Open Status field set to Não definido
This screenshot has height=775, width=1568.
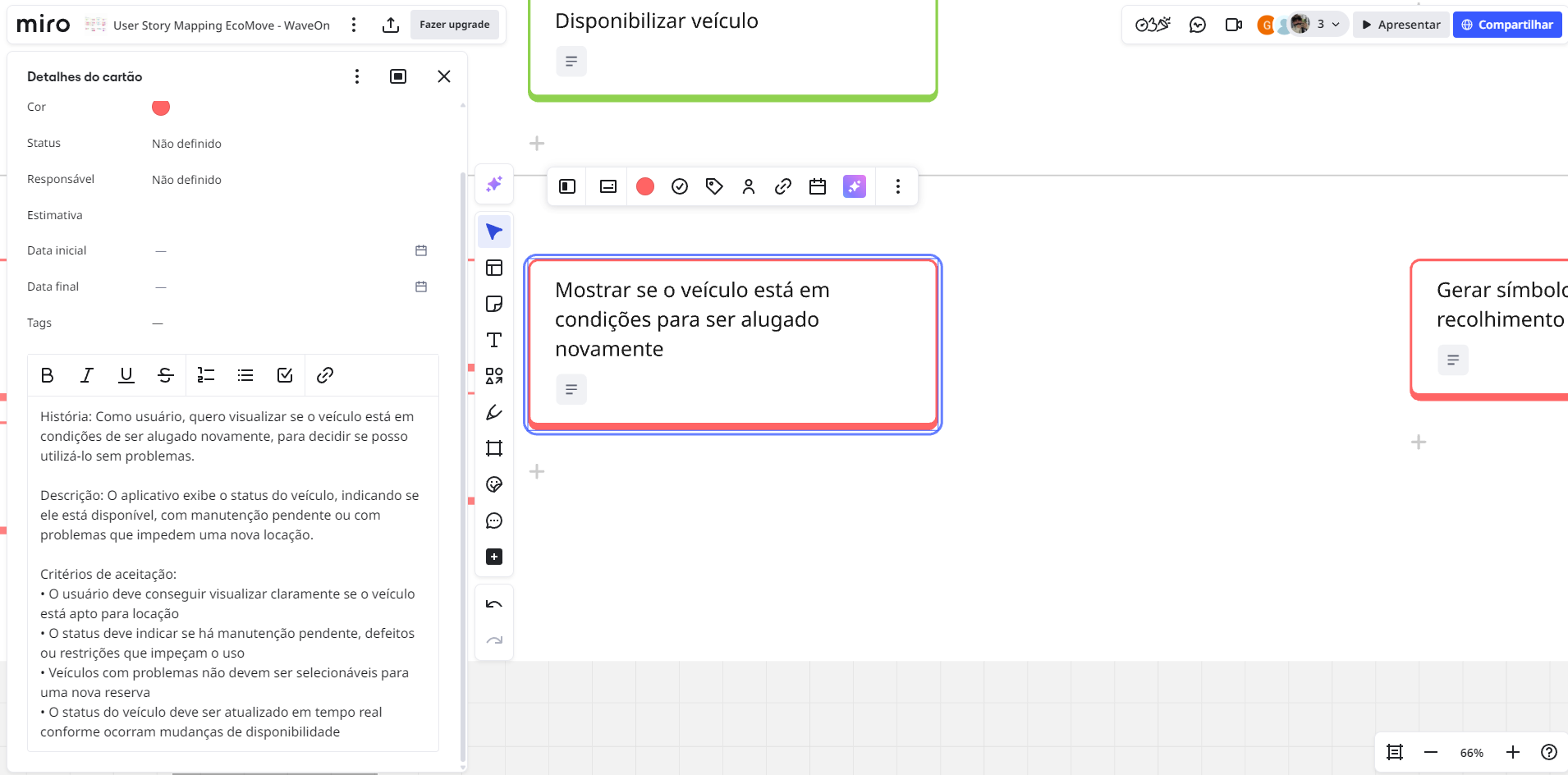187,144
